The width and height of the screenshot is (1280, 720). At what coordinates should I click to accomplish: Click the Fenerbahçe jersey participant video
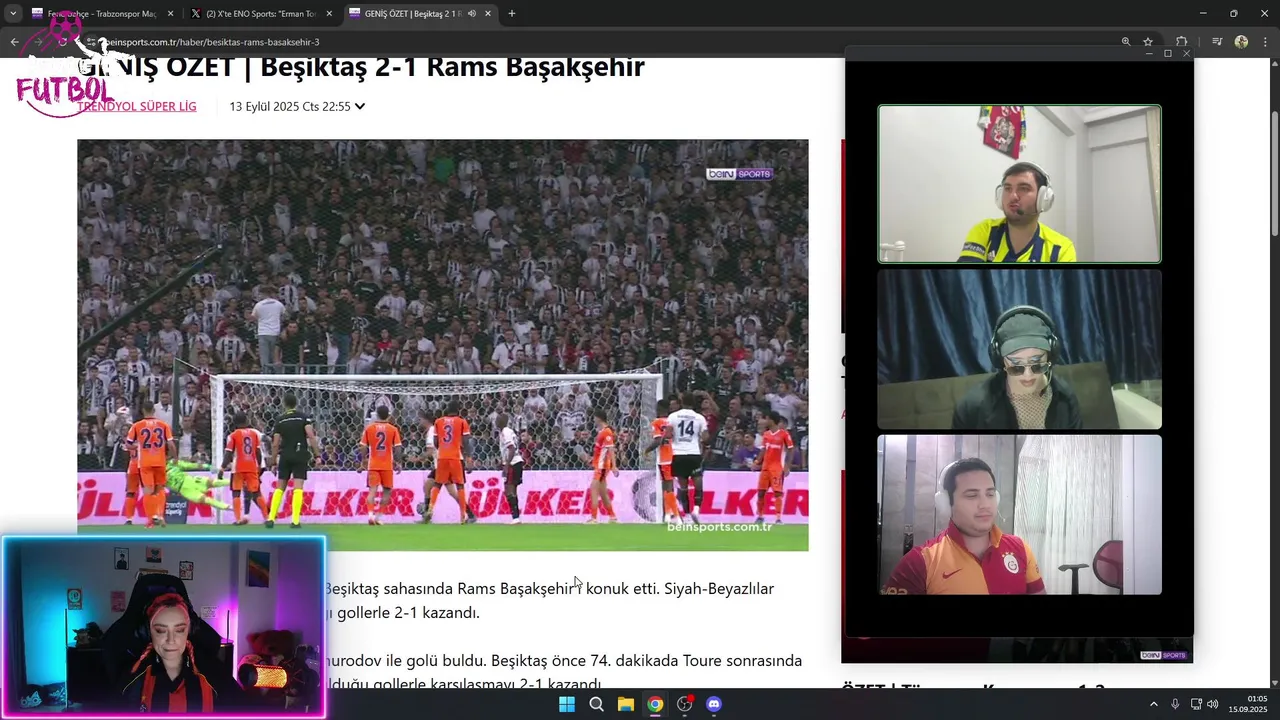pos(1020,184)
